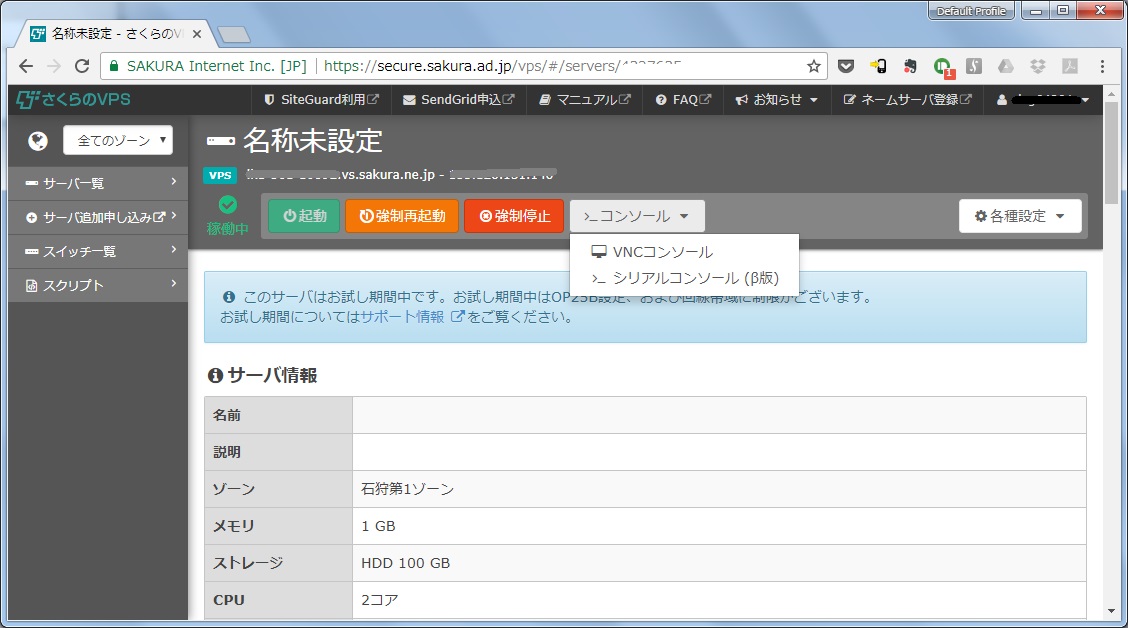Click the さくらのVPS logo

tap(73, 99)
